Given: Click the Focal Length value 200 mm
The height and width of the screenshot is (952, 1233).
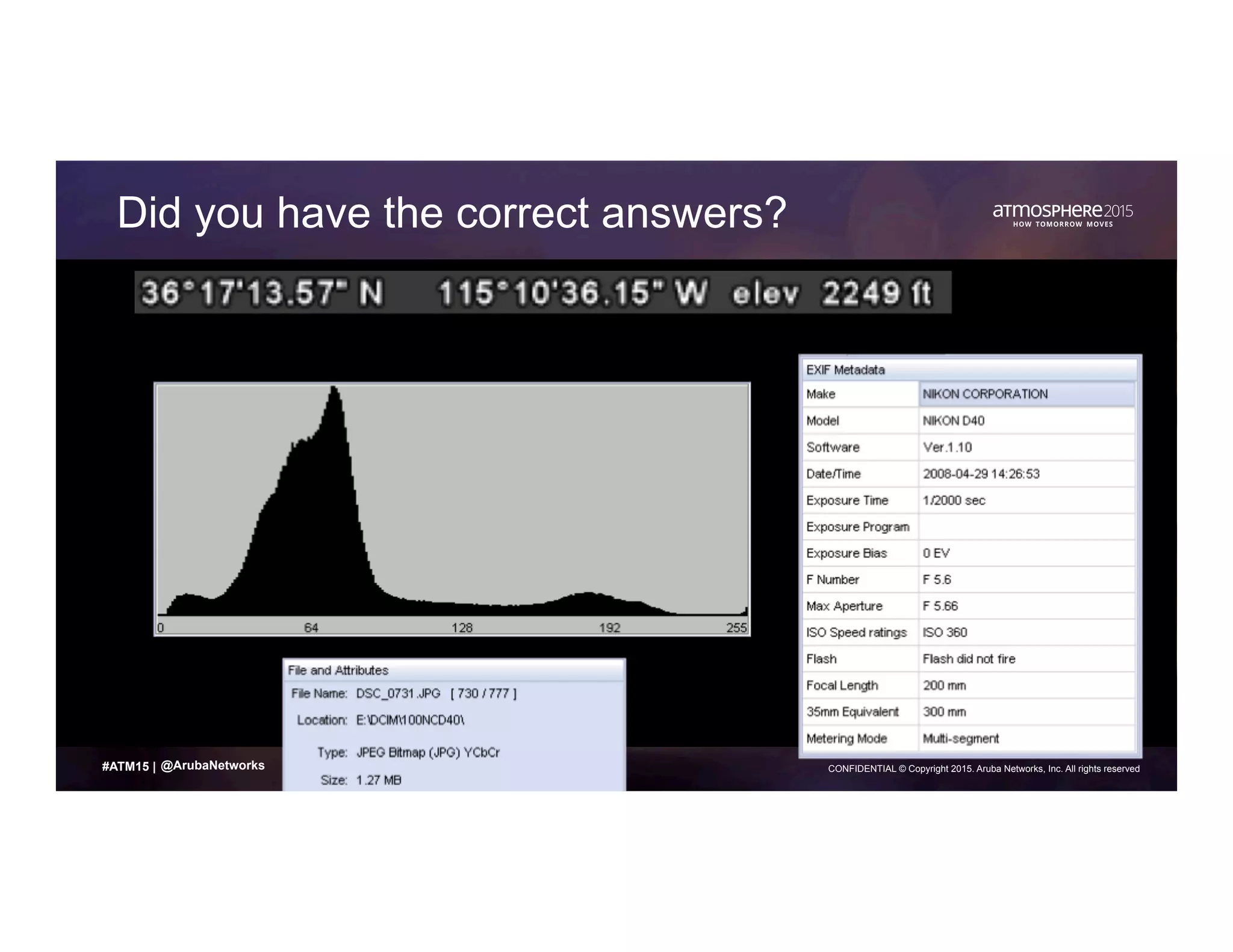Looking at the screenshot, I should click(x=944, y=685).
